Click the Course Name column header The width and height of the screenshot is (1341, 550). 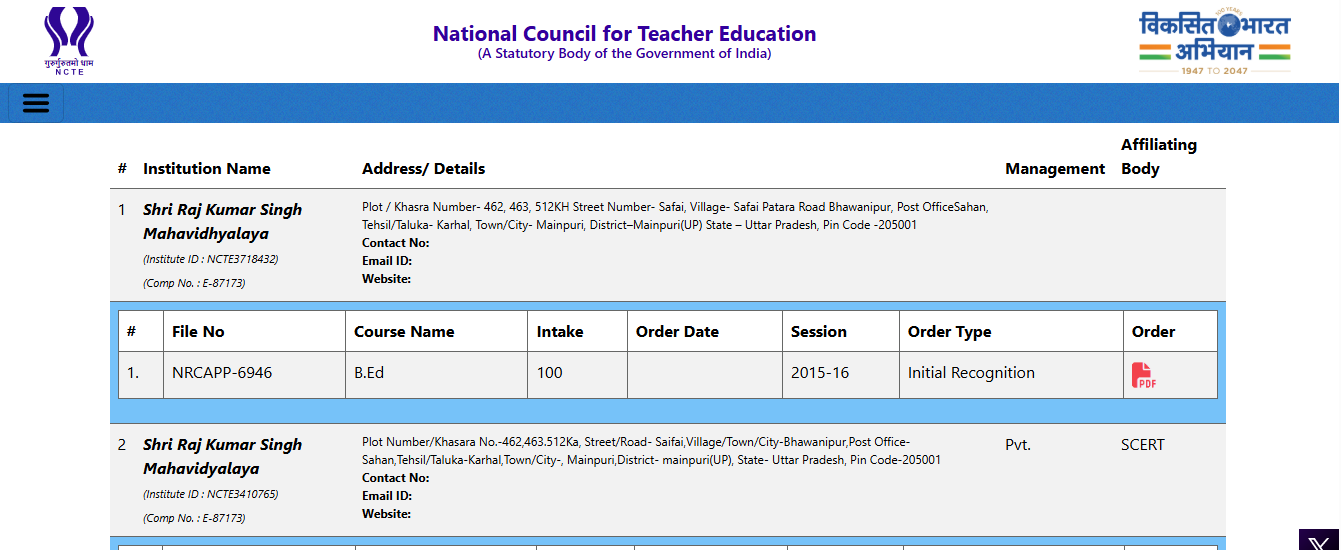[404, 332]
